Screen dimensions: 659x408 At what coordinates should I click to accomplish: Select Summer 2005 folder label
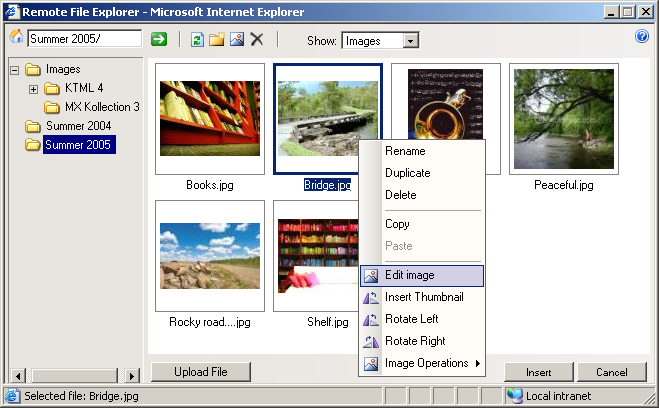pyautogui.click(x=78, y=145)
